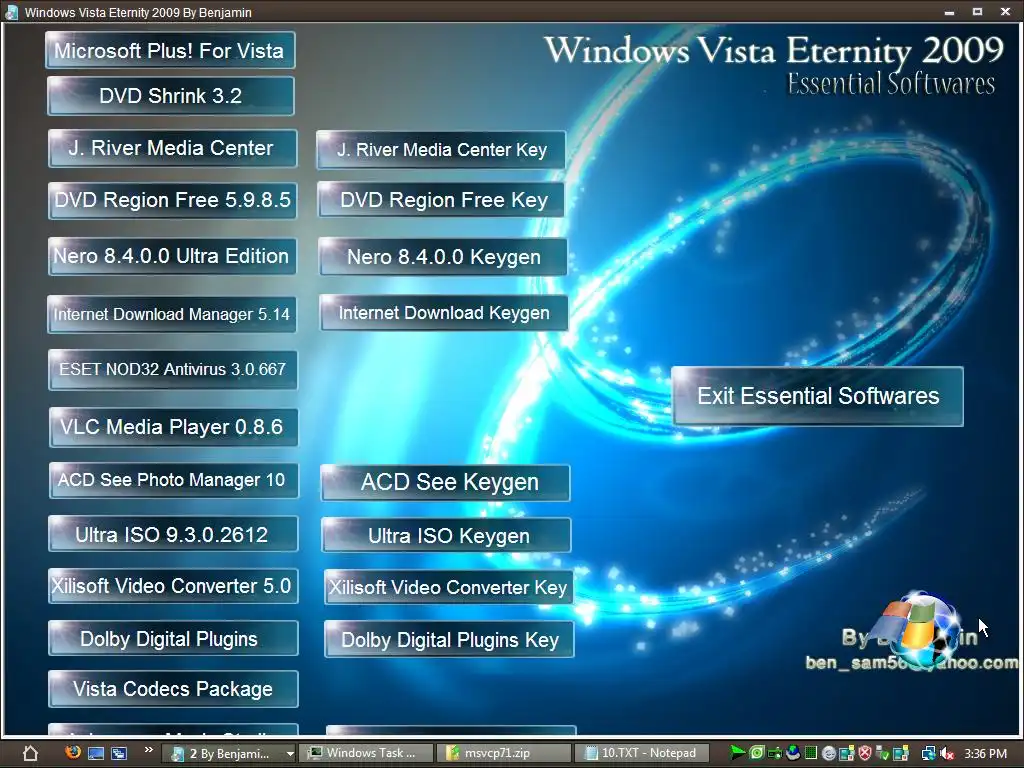
Task: Click the blue globe tray icon
Action: tap(793, 753)
